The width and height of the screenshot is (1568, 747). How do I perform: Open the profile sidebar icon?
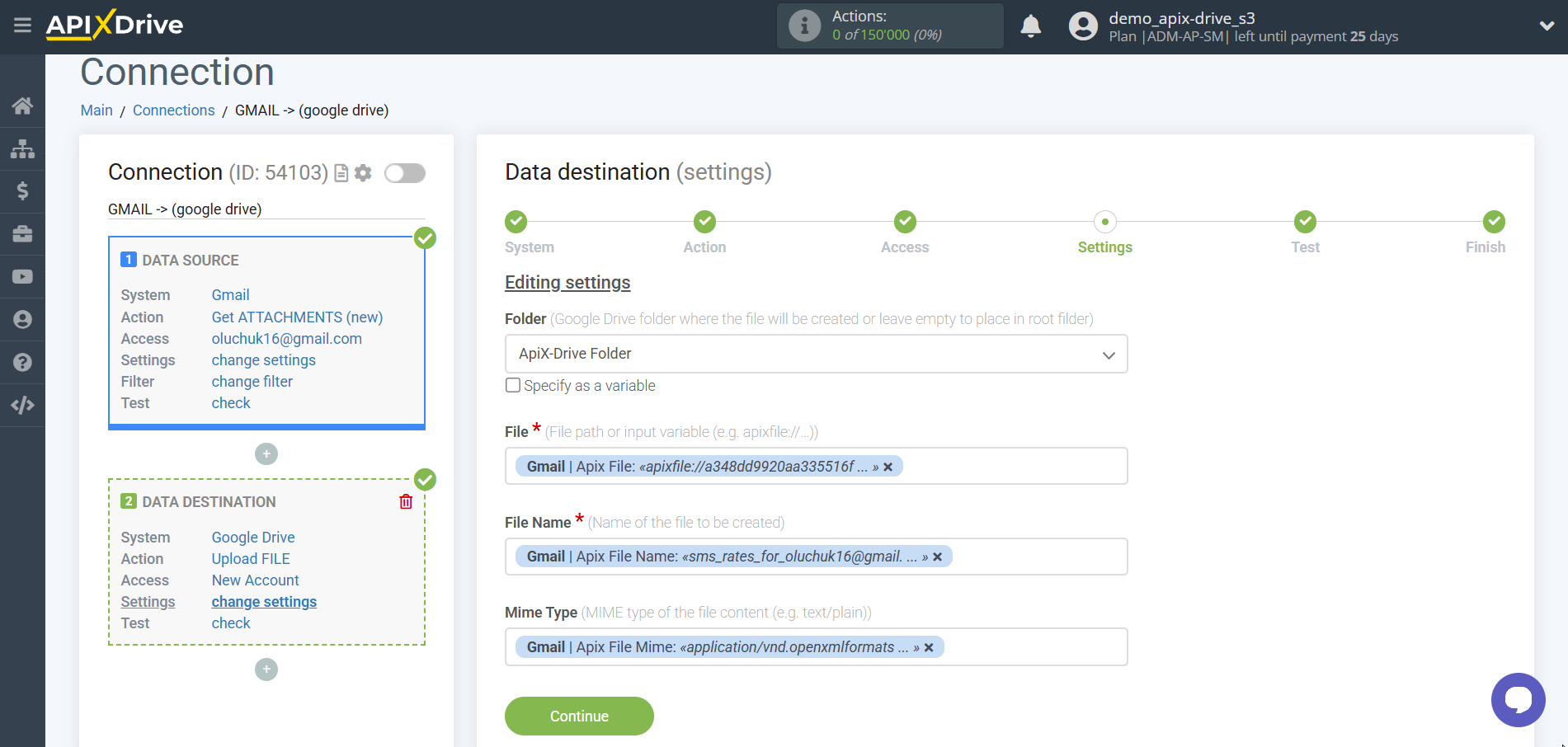(x=22, y=320)
